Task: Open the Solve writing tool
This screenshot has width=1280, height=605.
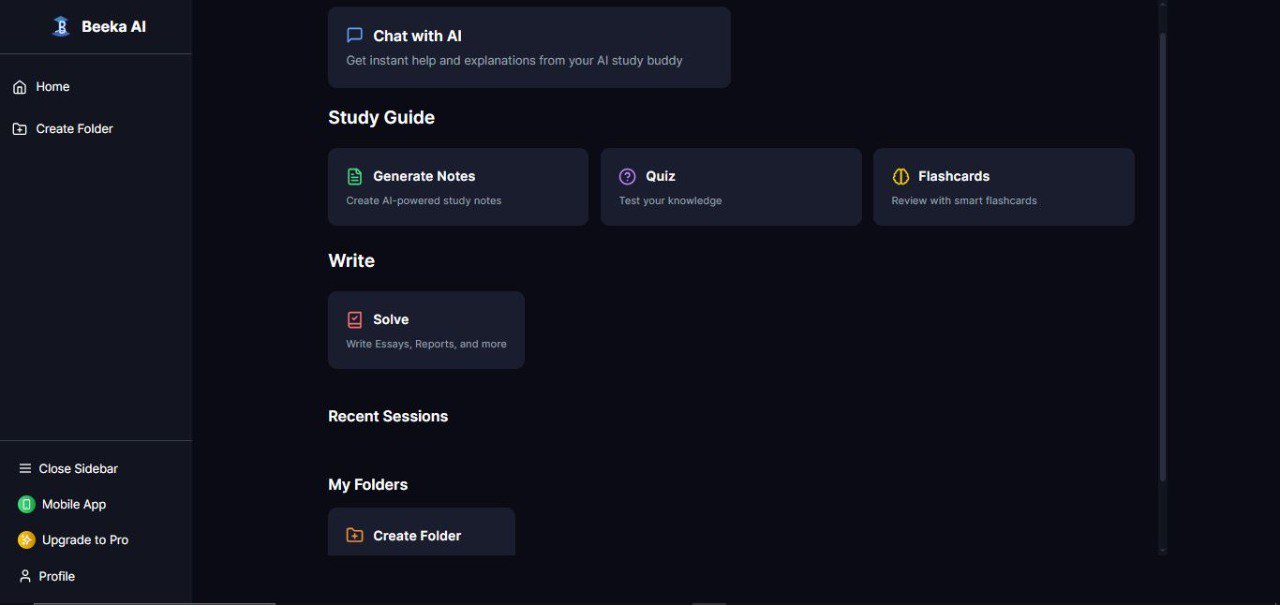Action: coord(426,330)
